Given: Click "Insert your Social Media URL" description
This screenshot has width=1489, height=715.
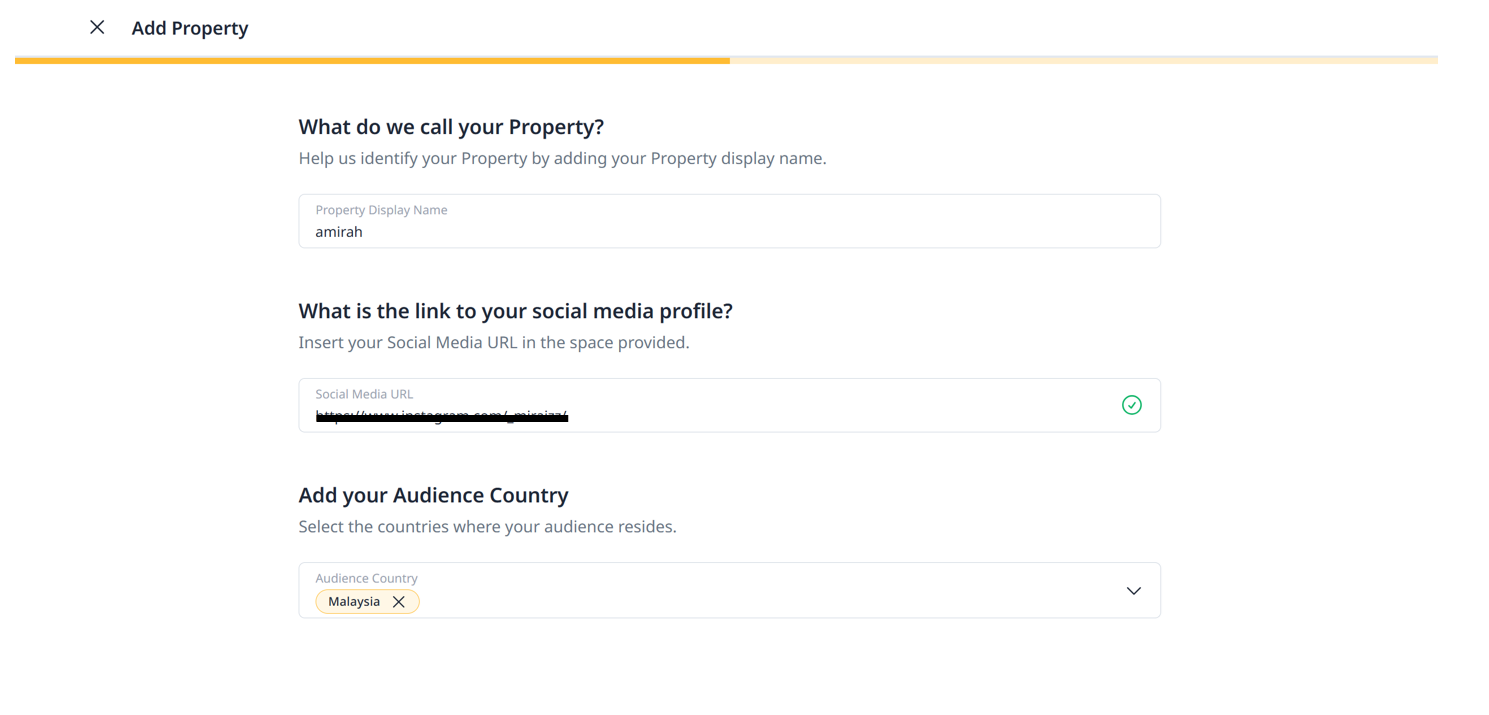Looking at the screenshot, I should [493, 342].
